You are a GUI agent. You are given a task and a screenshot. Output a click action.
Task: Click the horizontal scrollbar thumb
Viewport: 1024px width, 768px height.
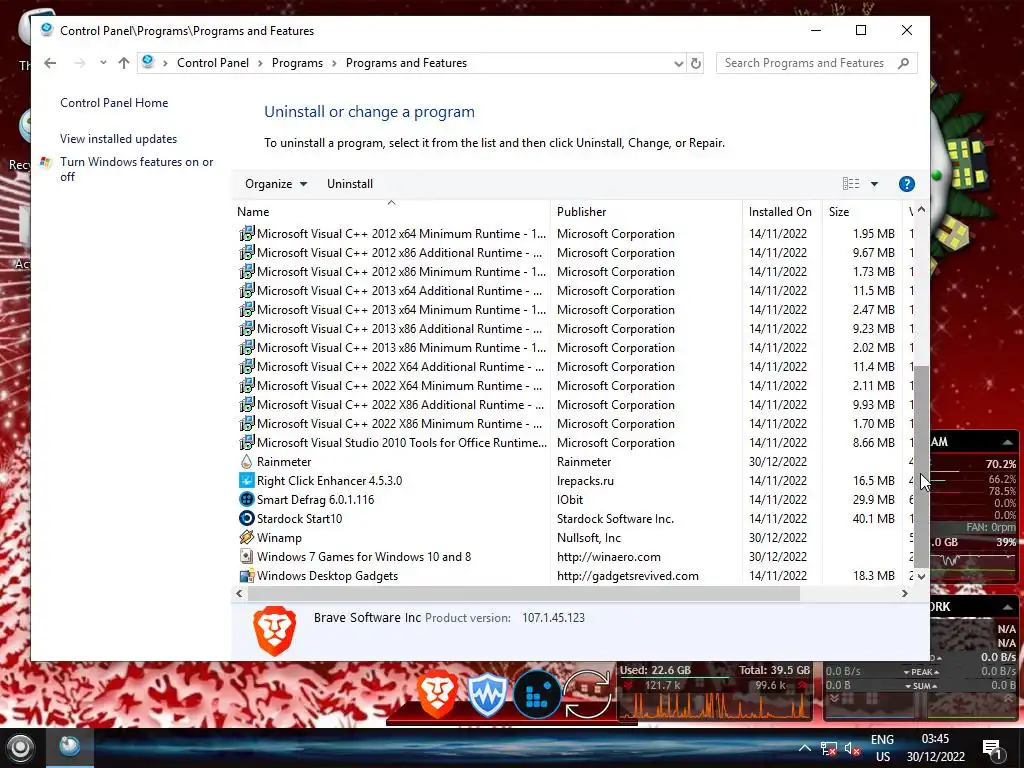point(524,594)
